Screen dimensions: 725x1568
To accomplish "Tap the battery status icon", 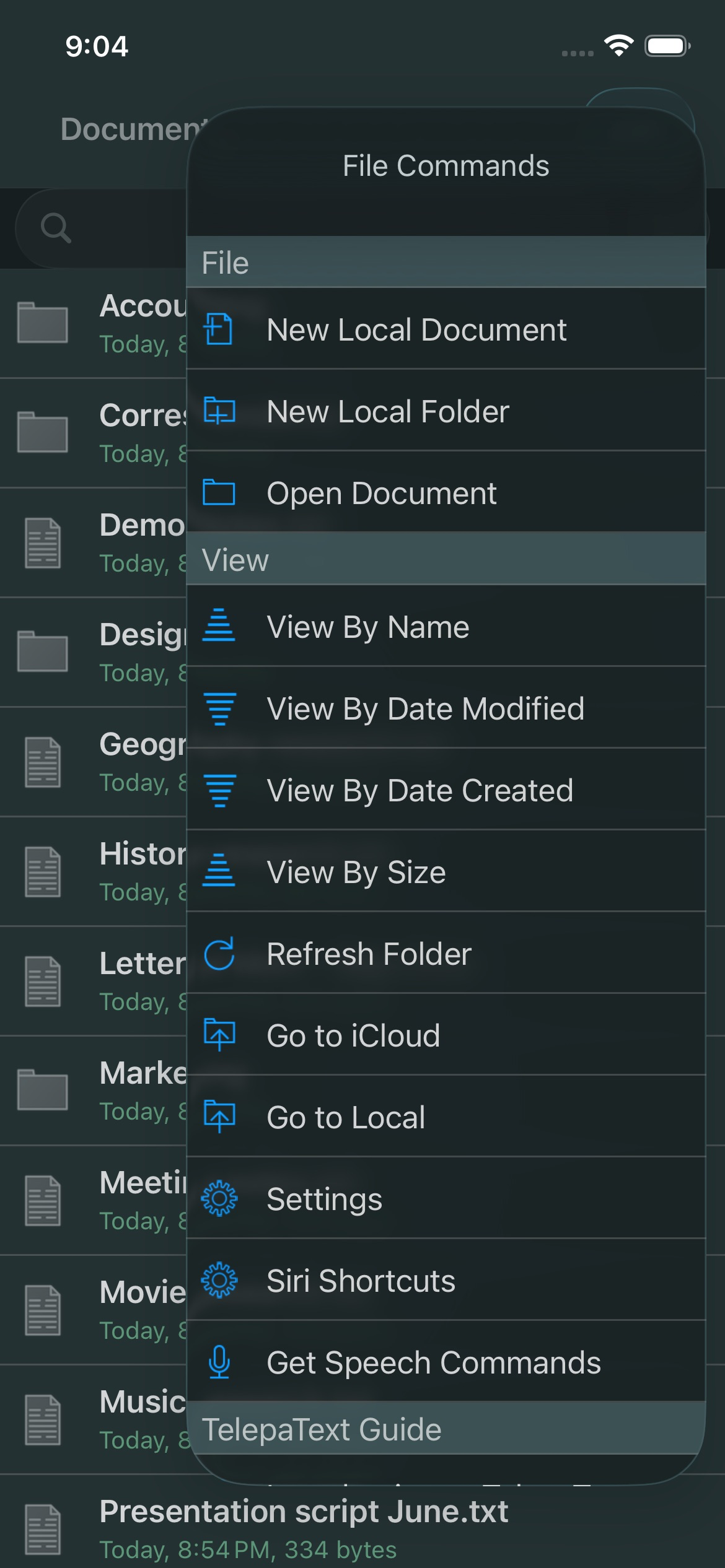I will click(667, 46).
